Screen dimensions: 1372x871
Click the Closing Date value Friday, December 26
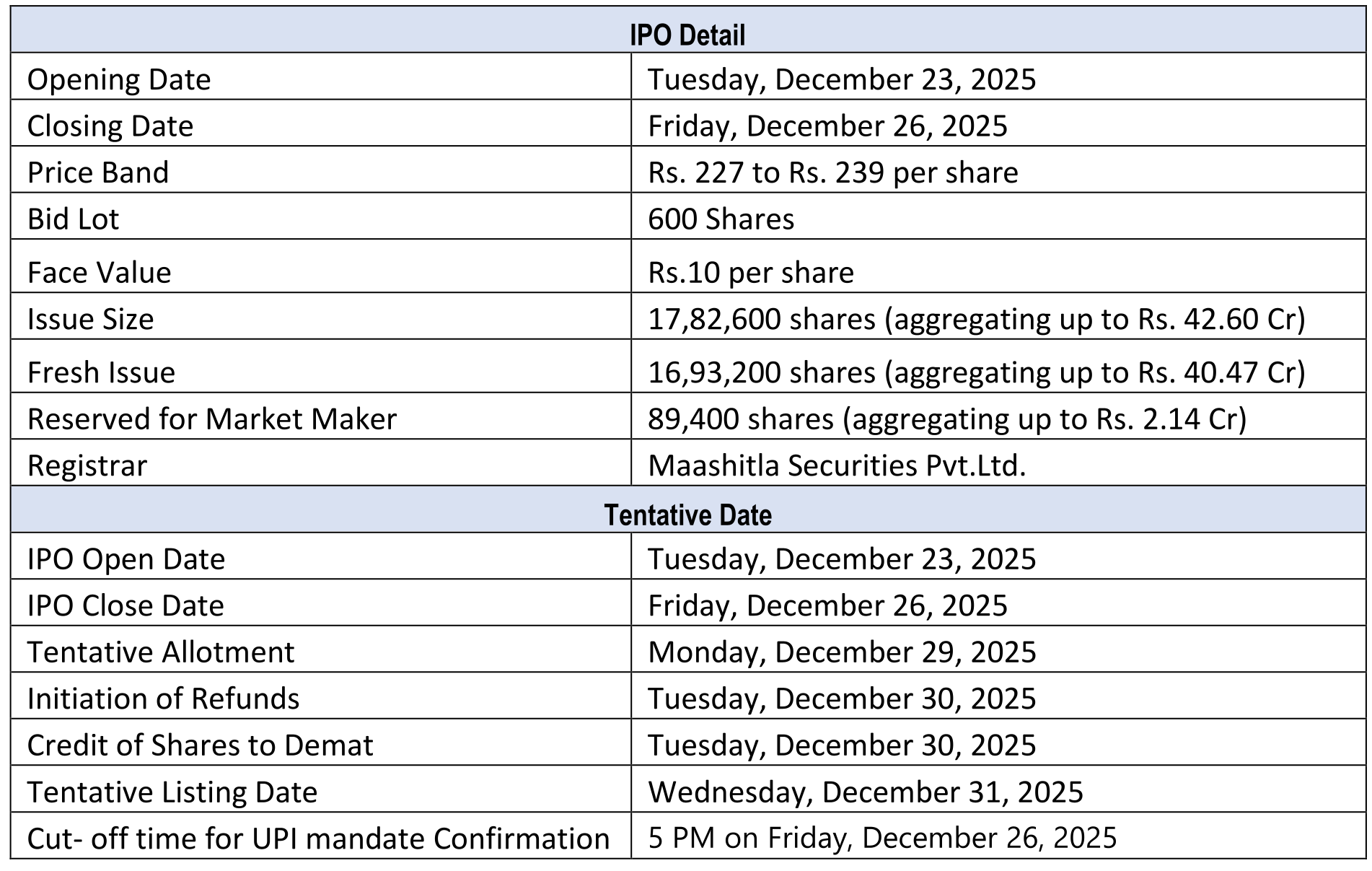click(x=827, y=126)
